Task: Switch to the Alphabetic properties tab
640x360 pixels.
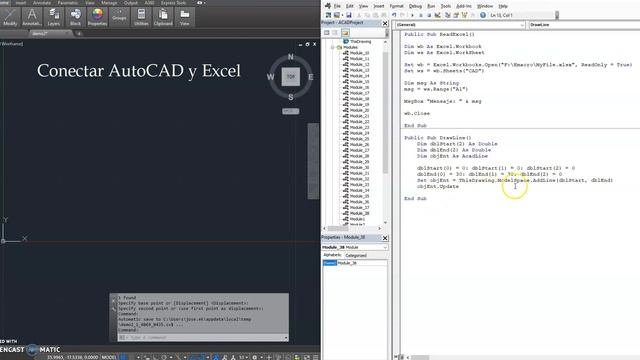Action: 332,255
